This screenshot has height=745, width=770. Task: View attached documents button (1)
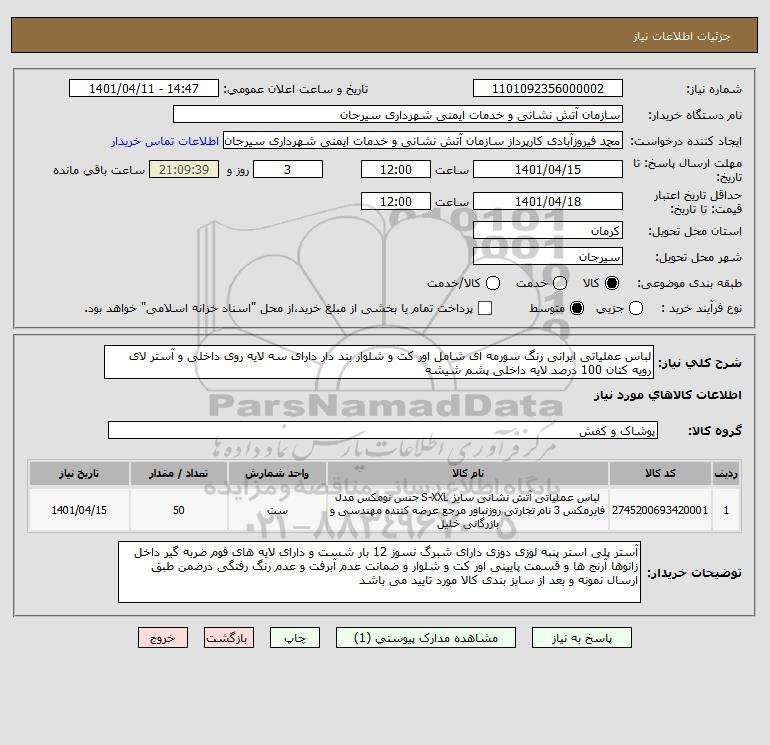point(426,638)
